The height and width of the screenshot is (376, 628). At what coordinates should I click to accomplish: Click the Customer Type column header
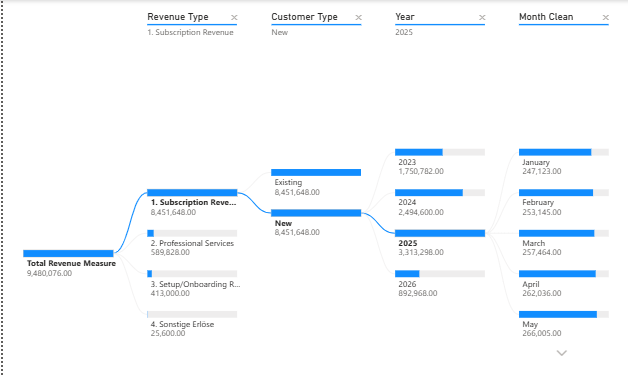(304, 17)
